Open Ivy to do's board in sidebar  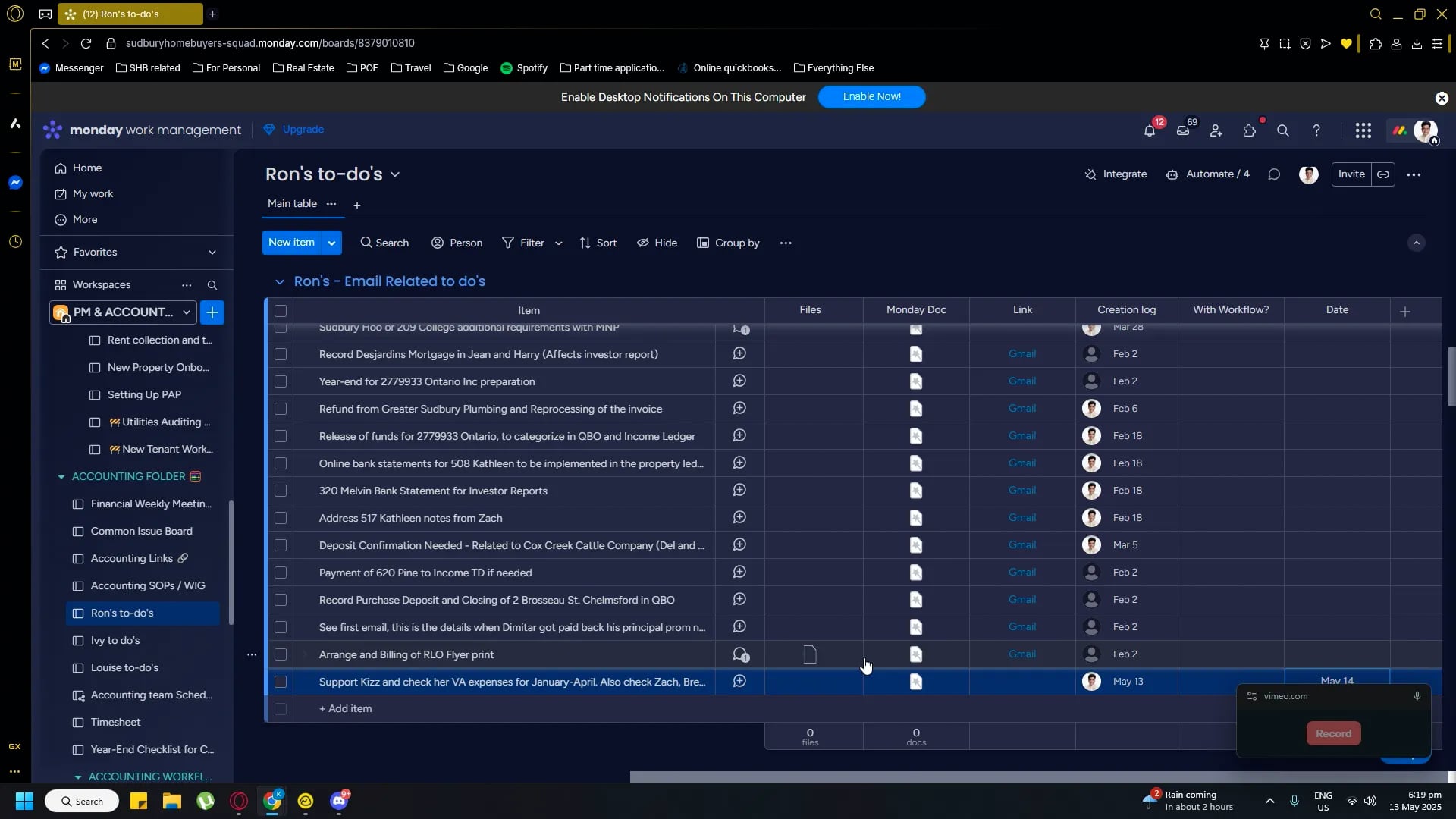point(115,640)
